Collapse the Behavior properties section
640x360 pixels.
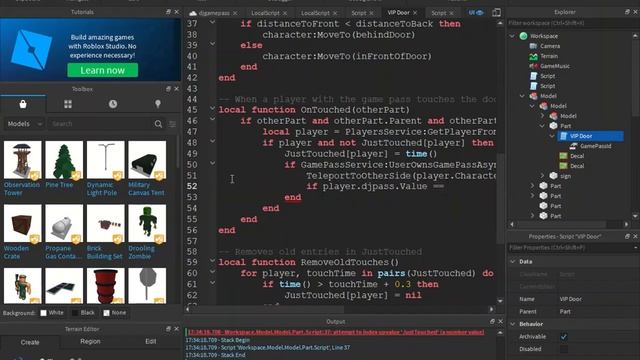[x=513, y=324]
